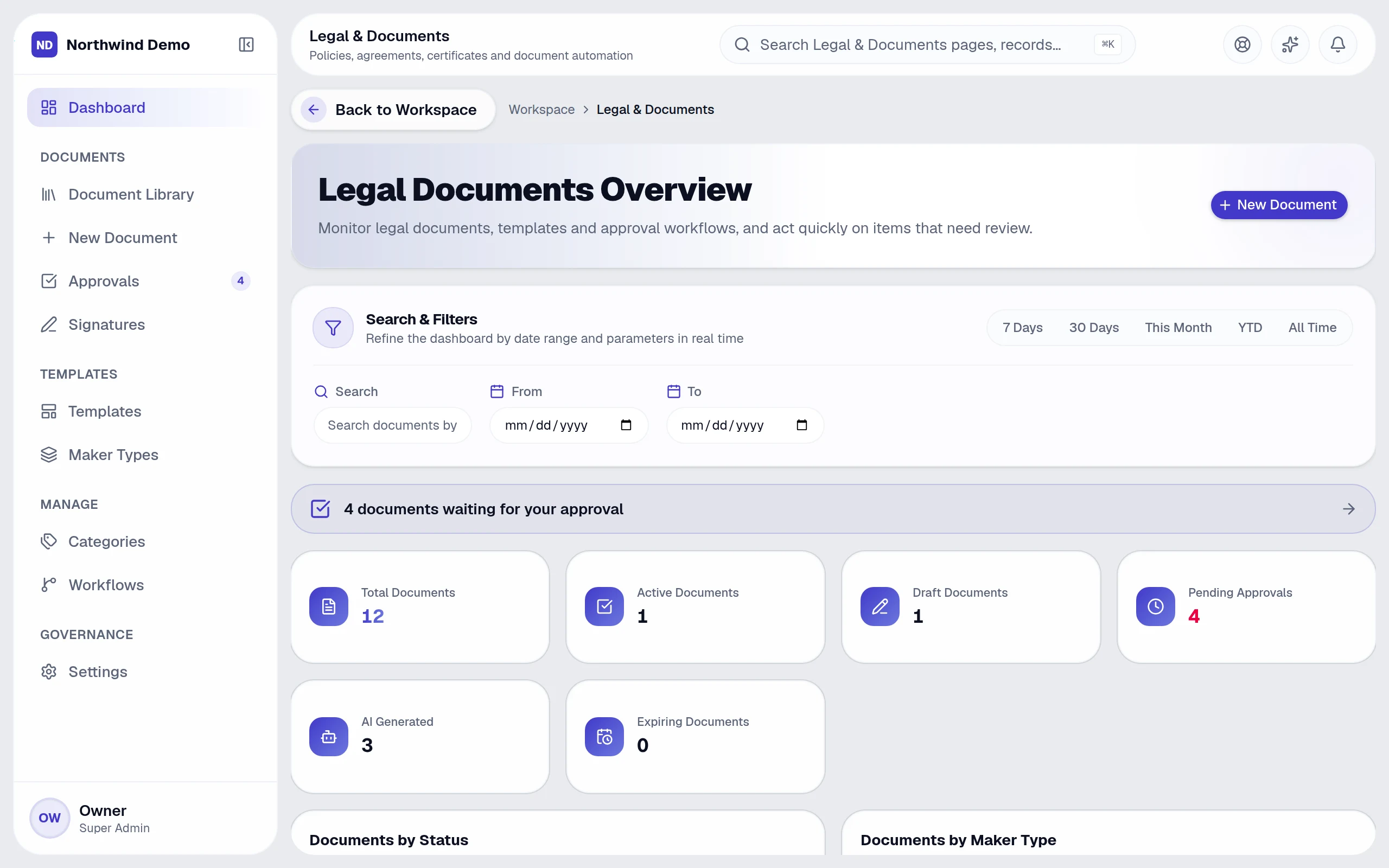Click the Pending Approvals clock icon
This screenshot has width=1389, height=868.
pyautogui.click(x=1155, y=606)
